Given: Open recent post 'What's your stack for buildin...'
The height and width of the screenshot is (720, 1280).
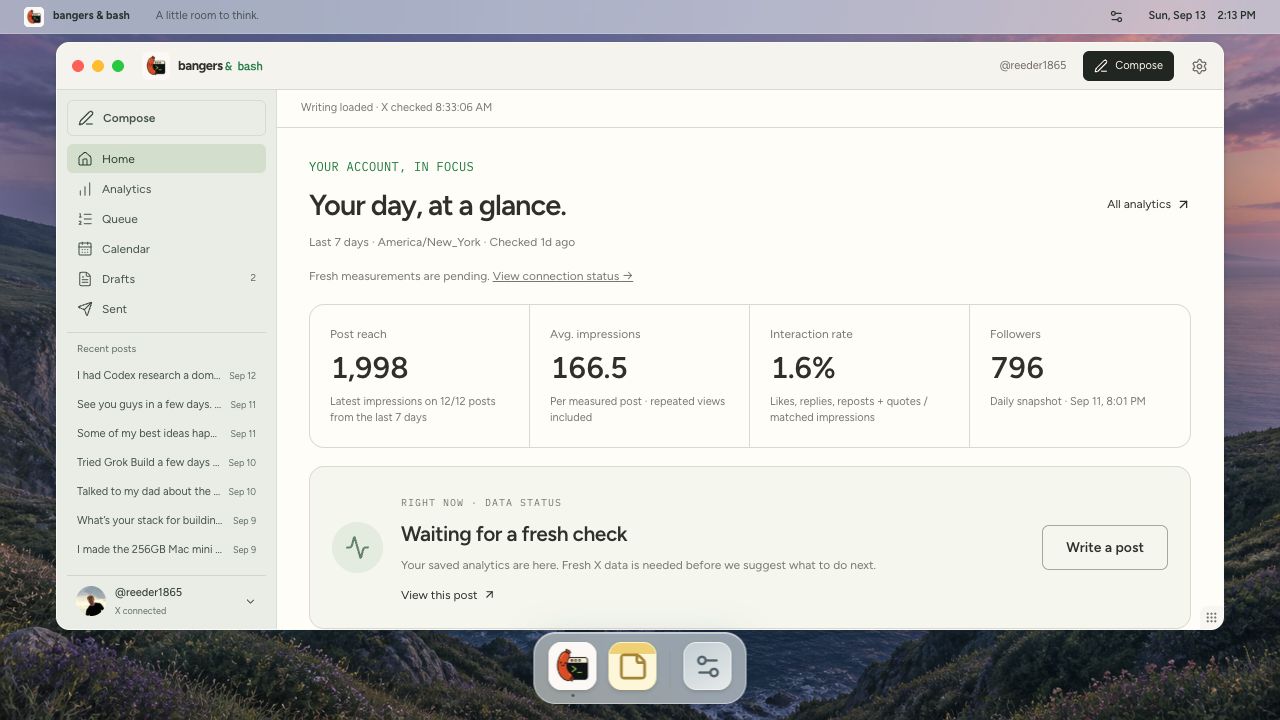Looking at the screenshot, I should tap(166, 521).
